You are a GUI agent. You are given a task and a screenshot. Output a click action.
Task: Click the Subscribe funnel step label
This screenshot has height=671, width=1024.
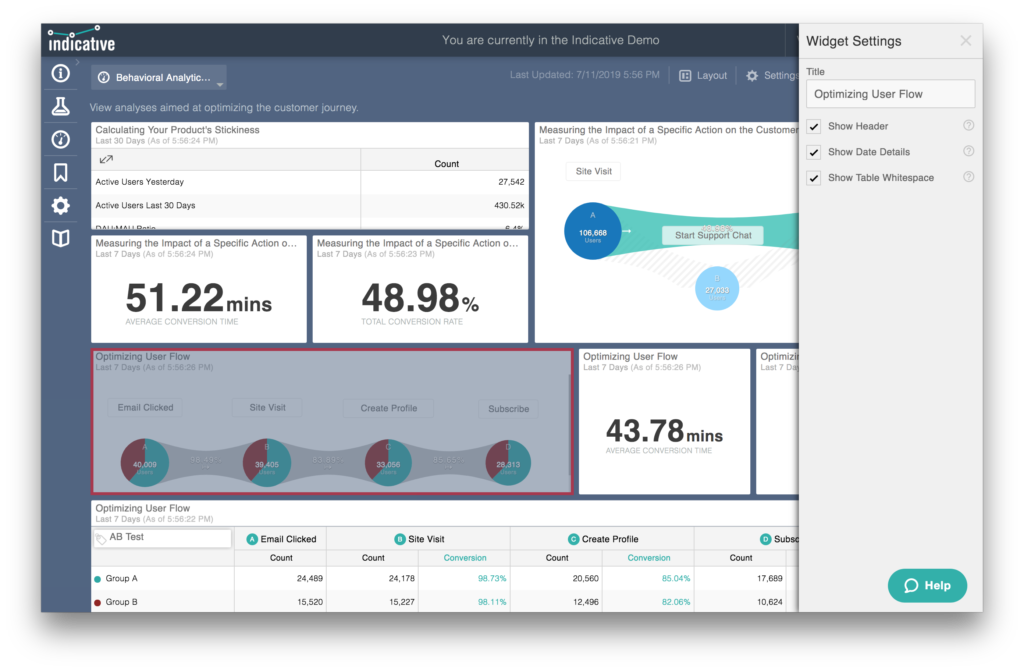(508, 409)
